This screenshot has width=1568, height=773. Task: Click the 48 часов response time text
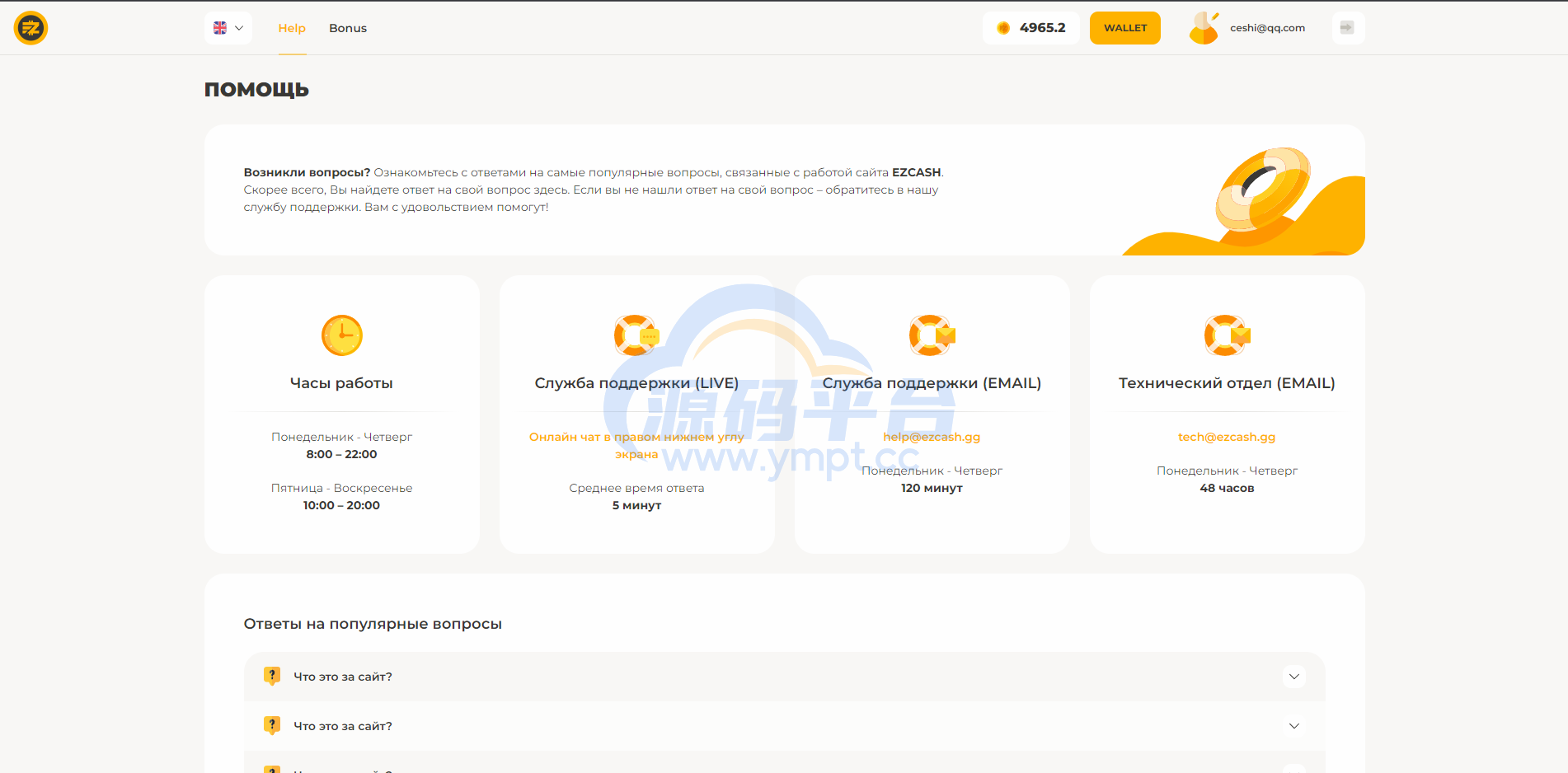(1227, 488)
